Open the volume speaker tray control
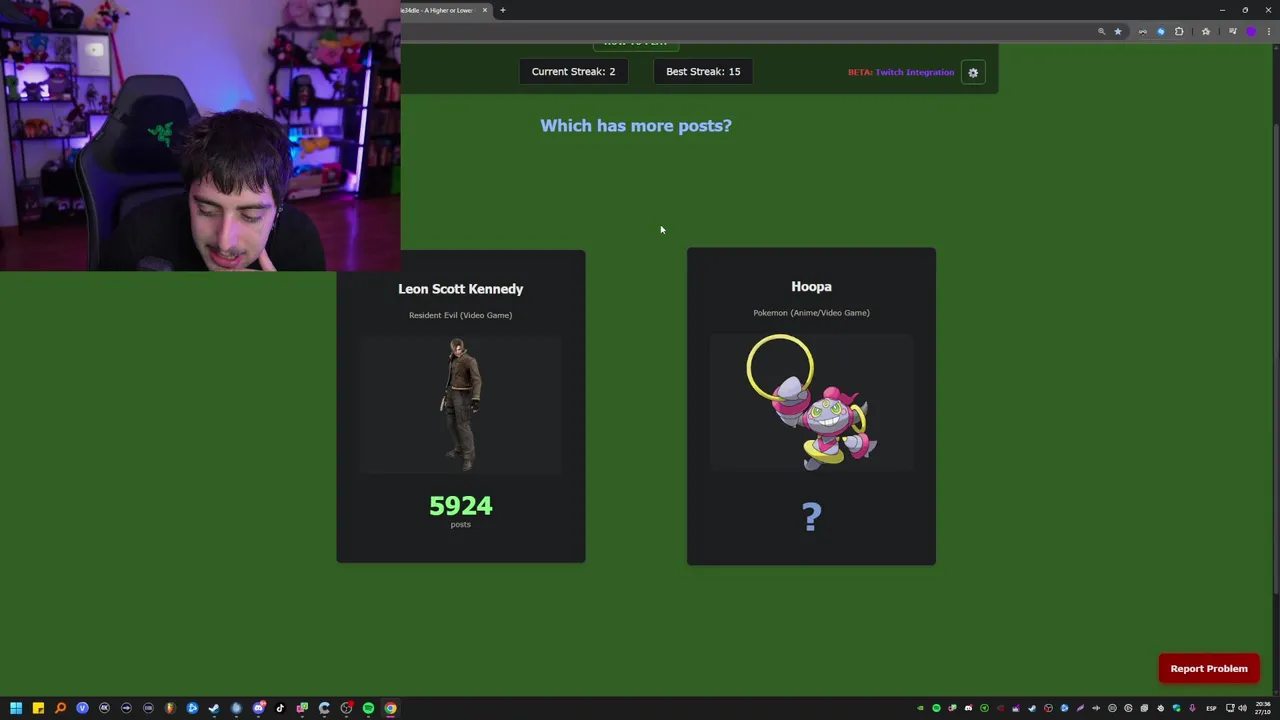Viewport: 1280px width, 720px height. [x=1242, y=708]
